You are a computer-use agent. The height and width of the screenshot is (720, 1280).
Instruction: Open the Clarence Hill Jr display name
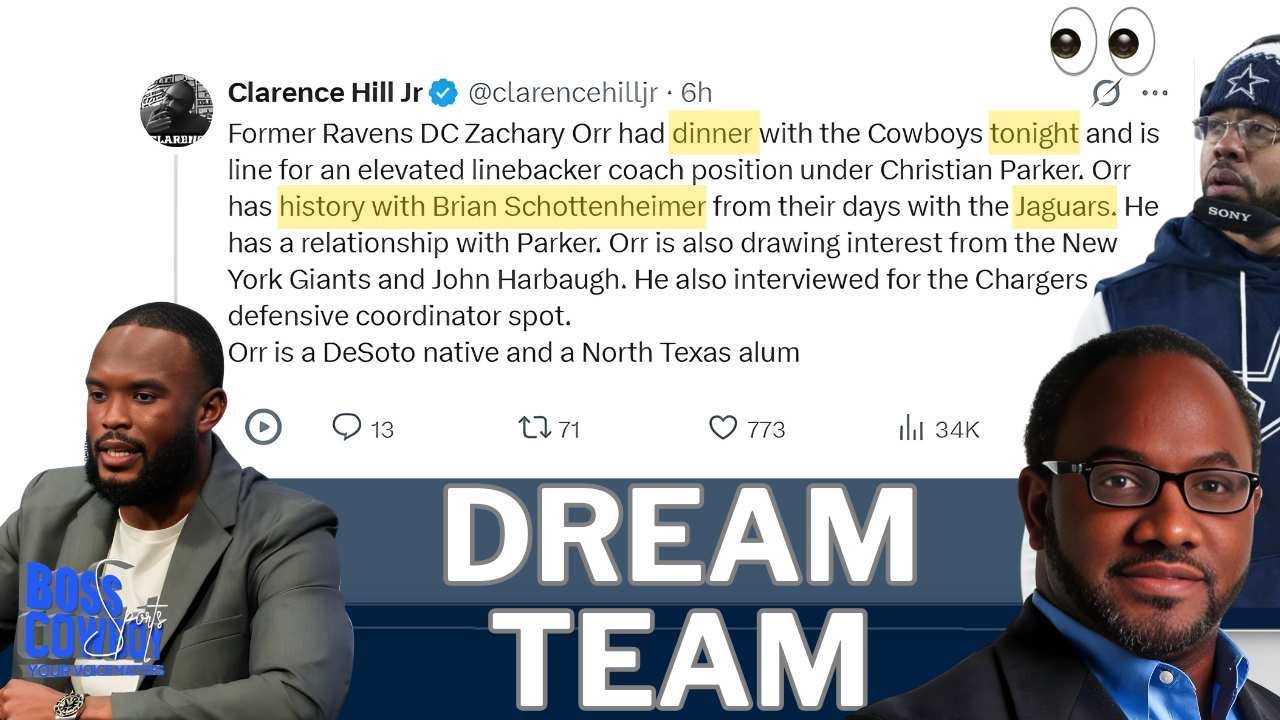click(x=325, y=93)
